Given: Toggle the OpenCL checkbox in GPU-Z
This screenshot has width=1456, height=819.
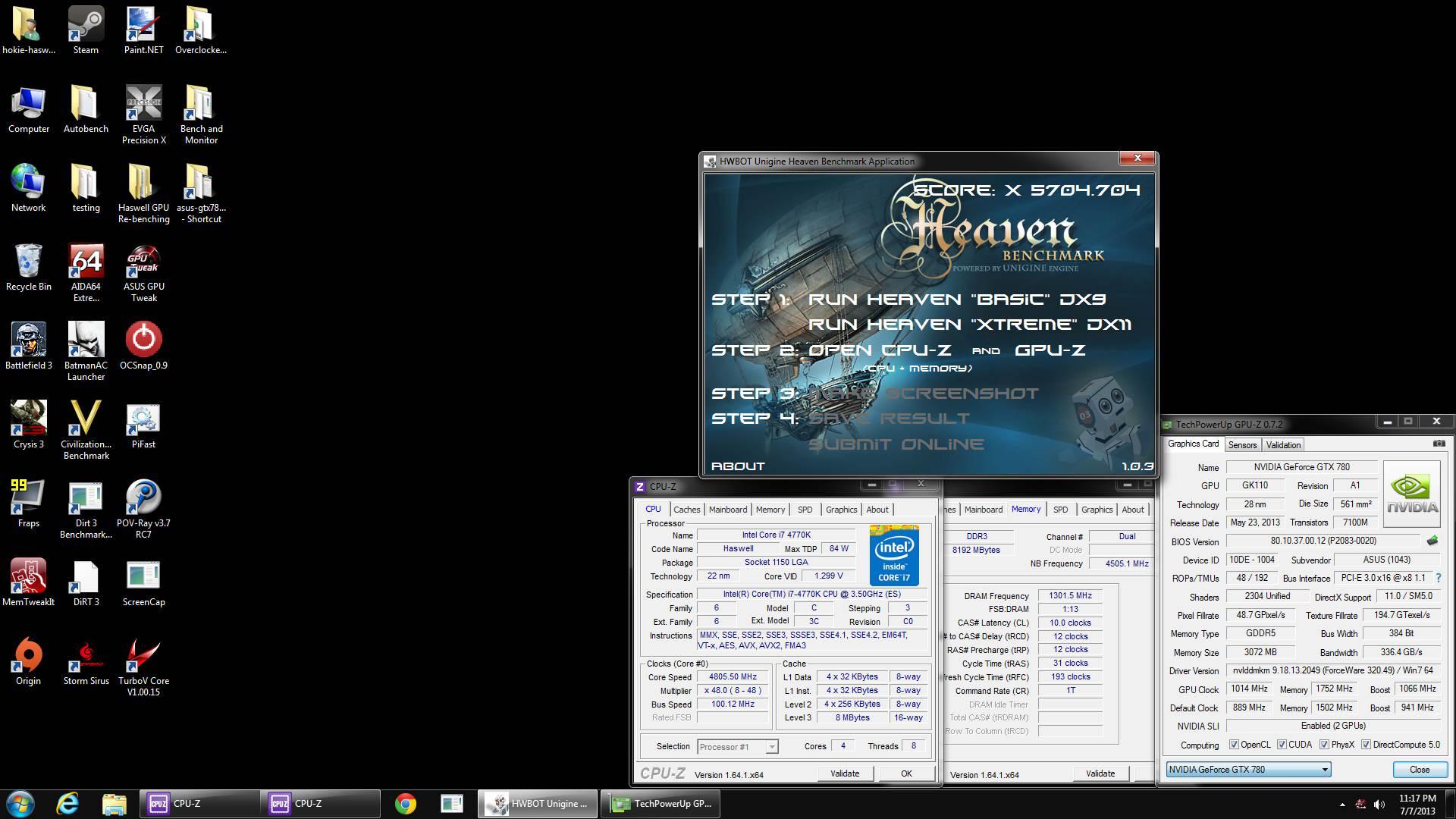Looking at the screenshot, I should point(1234,745).
